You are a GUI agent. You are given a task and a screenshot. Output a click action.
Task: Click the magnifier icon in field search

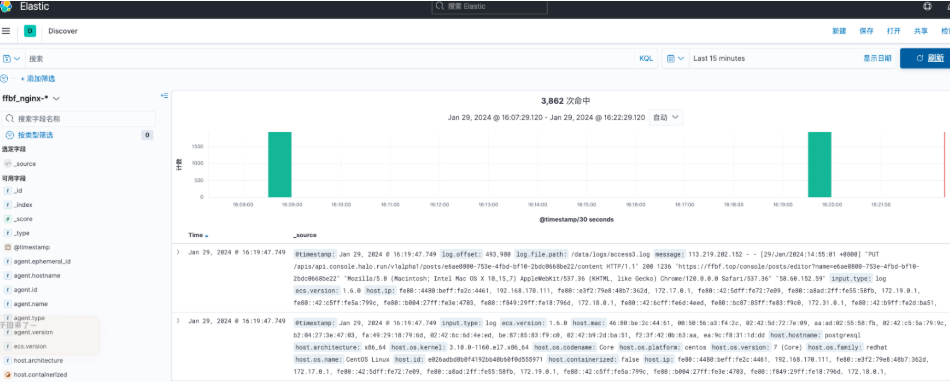pos(10,119)
